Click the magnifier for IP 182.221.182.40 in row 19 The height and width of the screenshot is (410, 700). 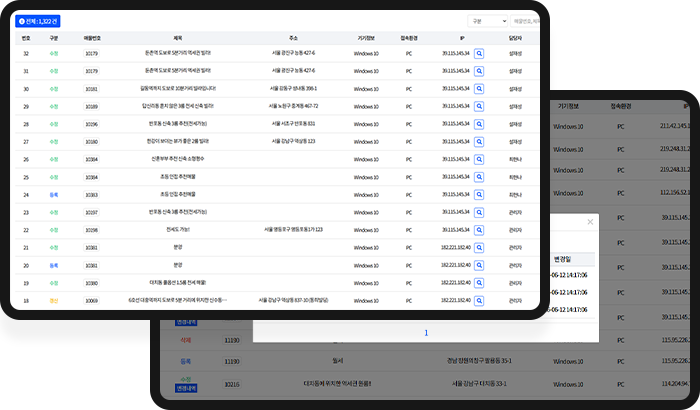pos(479,283)
